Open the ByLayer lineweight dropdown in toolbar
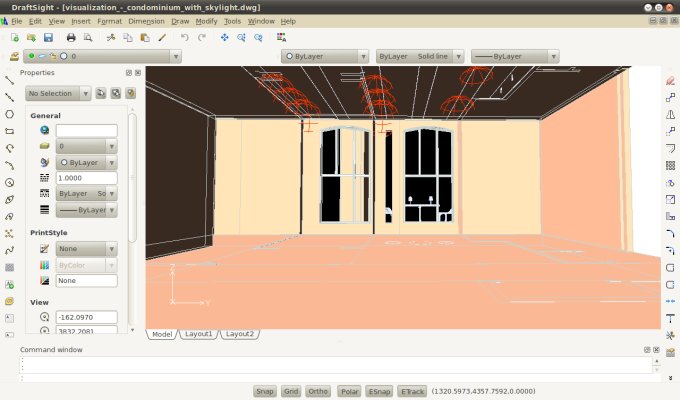Viewport: 680px width, 400px height. pos(515,56)
